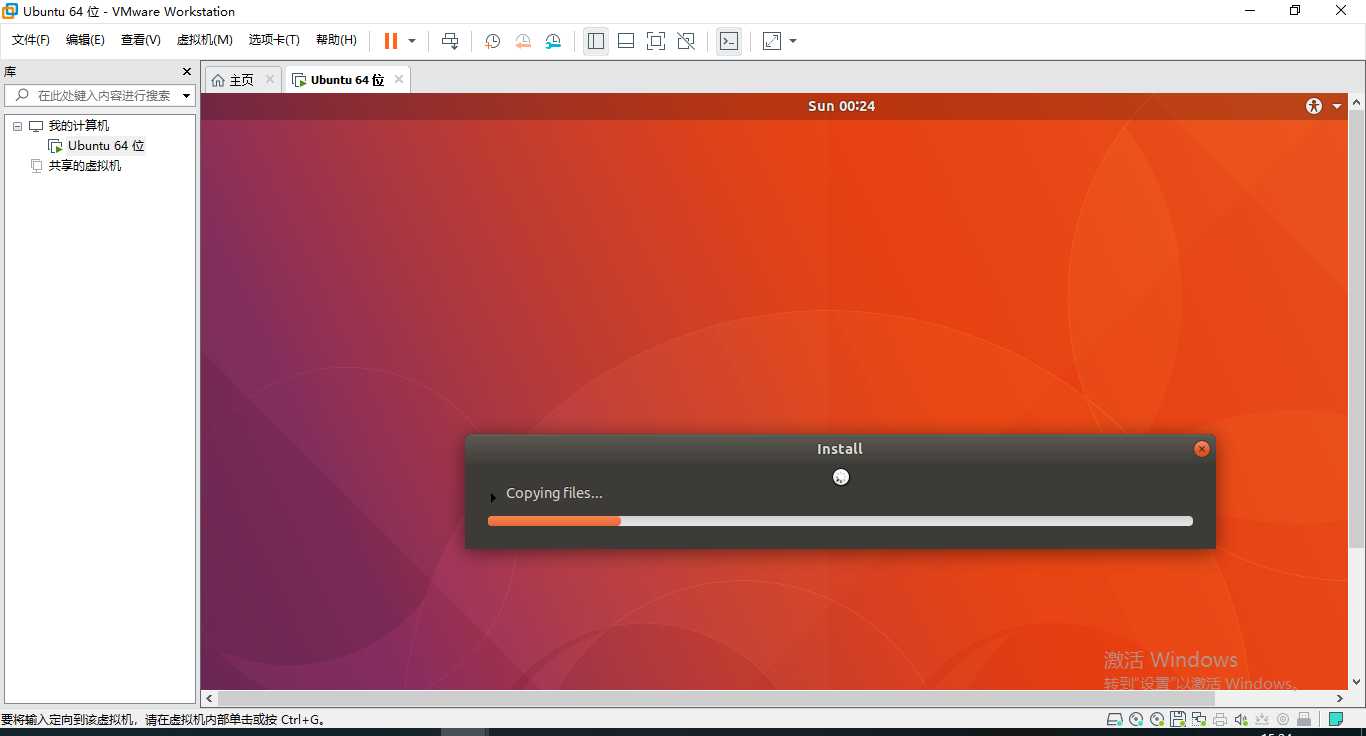Image resolution: width=1366 pixels, height=736 pixels.
Task: Click the revert to snapshot icon
Action: tap(523, 41)
